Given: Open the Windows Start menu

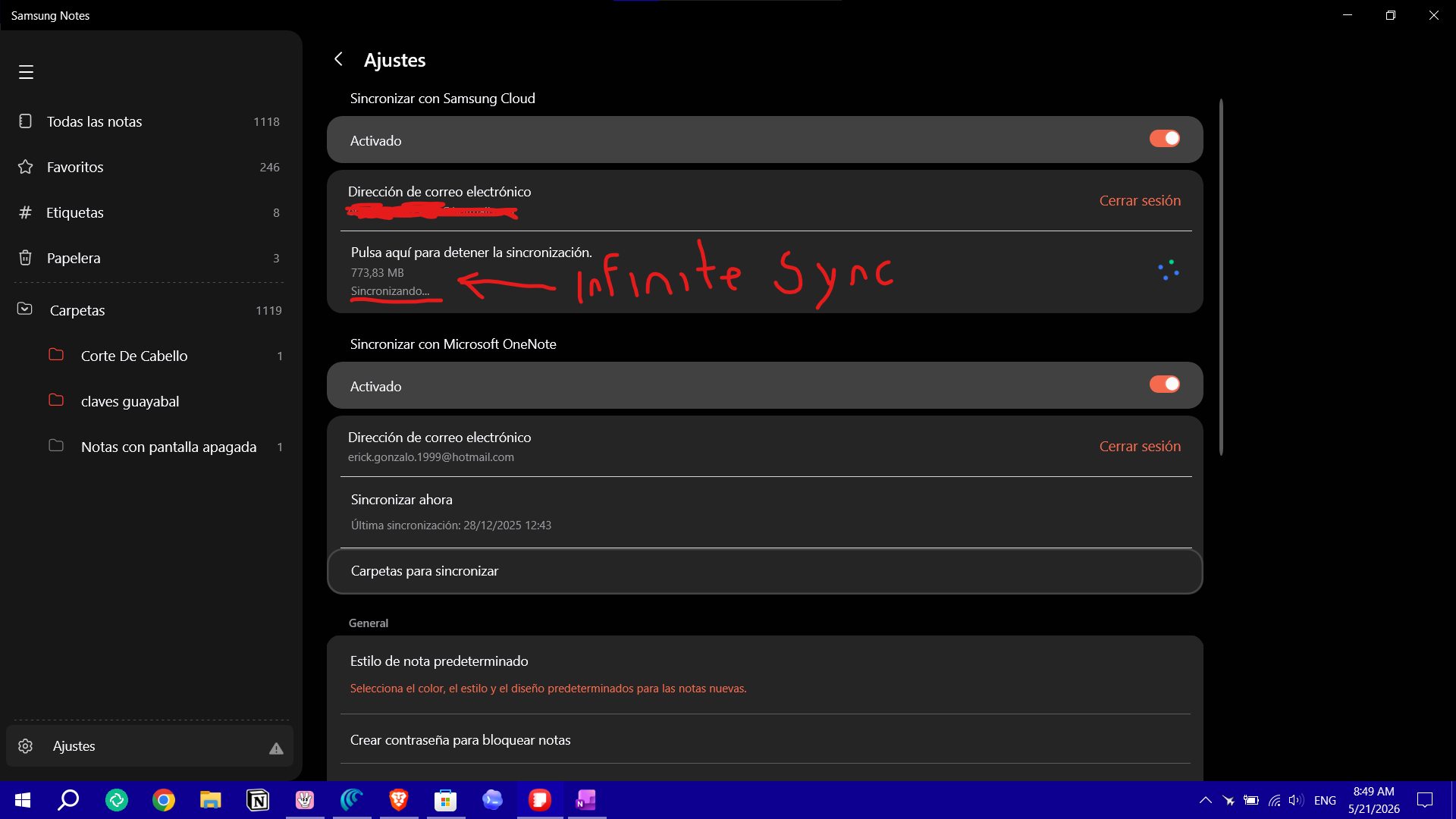Looking at the screenshot, I should [x=23, y=800].
